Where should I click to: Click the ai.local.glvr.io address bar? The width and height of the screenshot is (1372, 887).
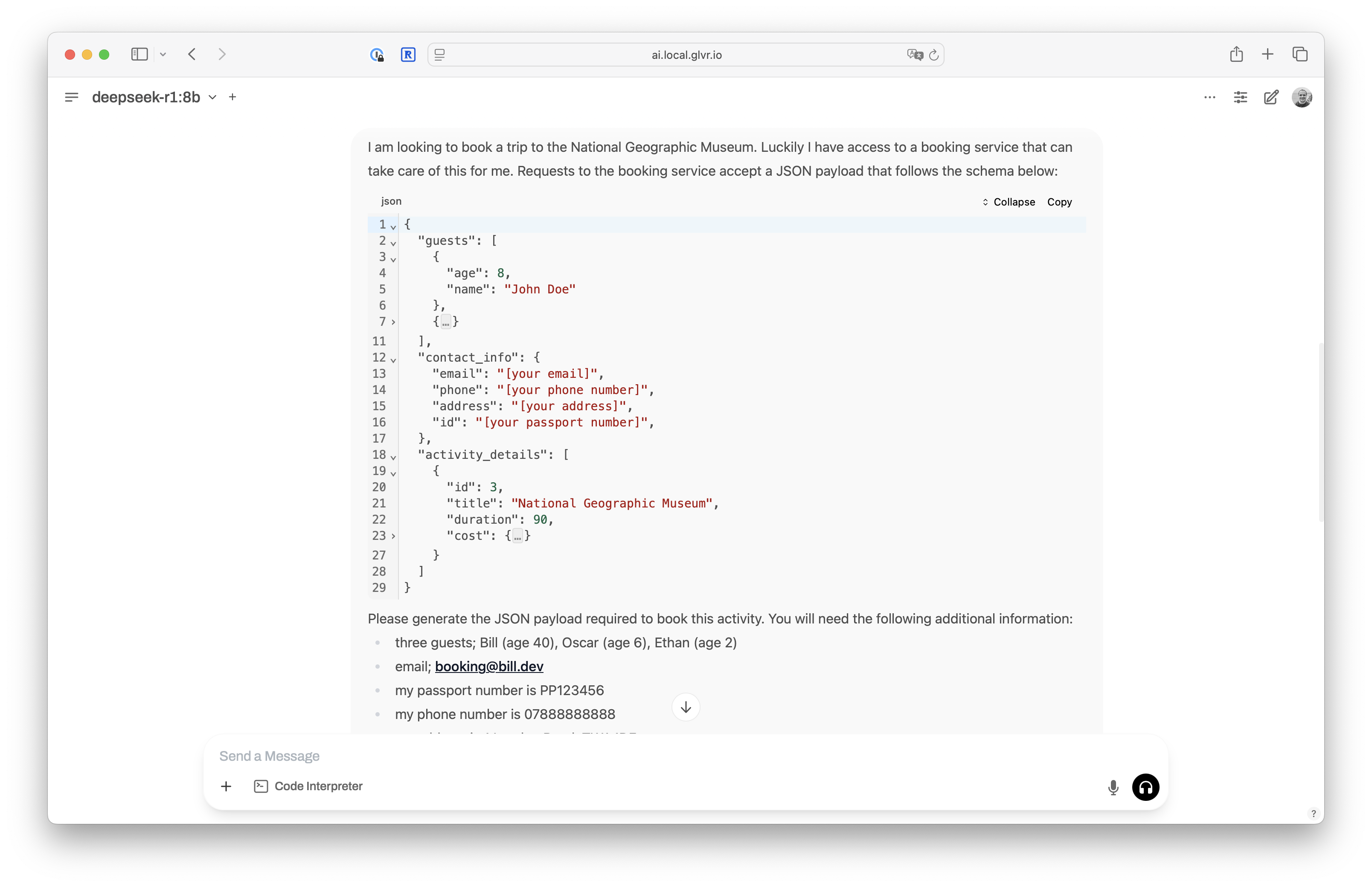pos(686,55)
